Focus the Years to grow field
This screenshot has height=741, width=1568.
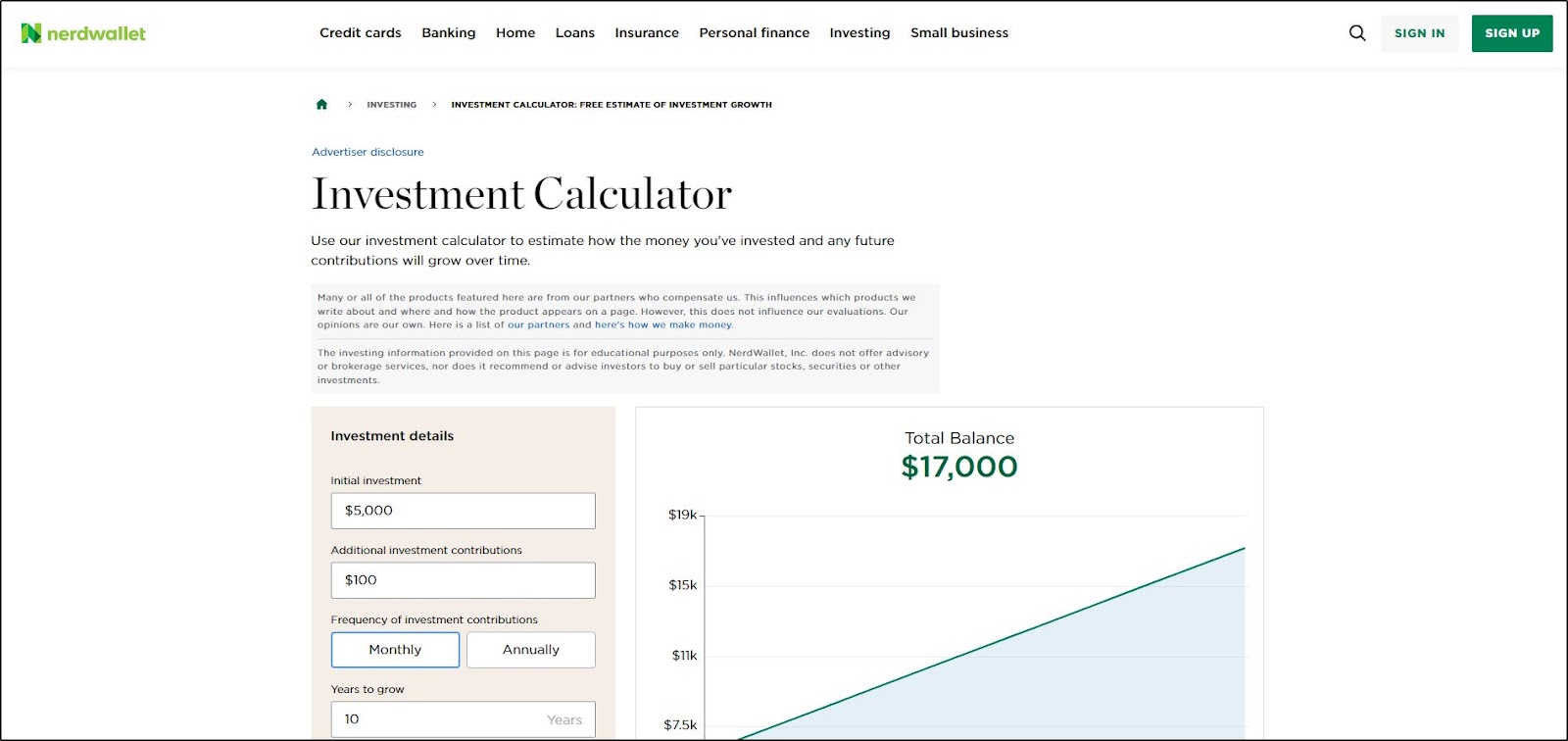[x=463, y=719]
